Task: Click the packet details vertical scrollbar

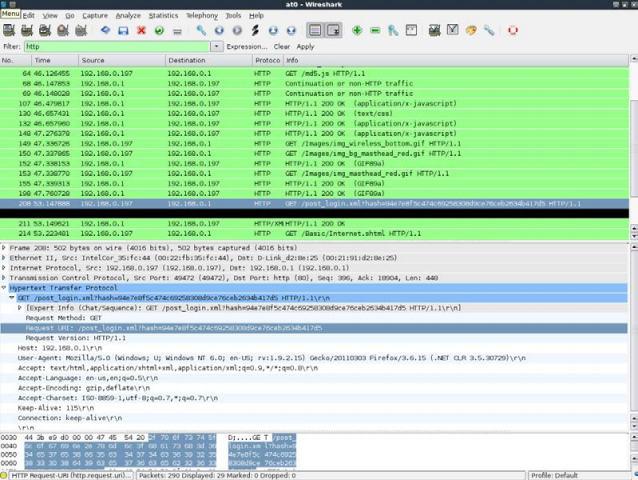Action: tap(634, 329)
